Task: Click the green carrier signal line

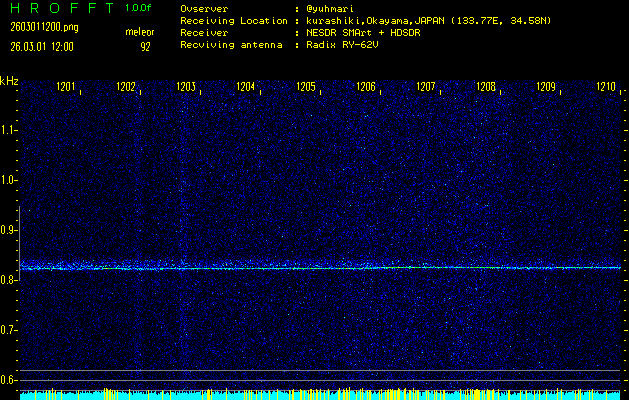Action: tap(320, 268)
